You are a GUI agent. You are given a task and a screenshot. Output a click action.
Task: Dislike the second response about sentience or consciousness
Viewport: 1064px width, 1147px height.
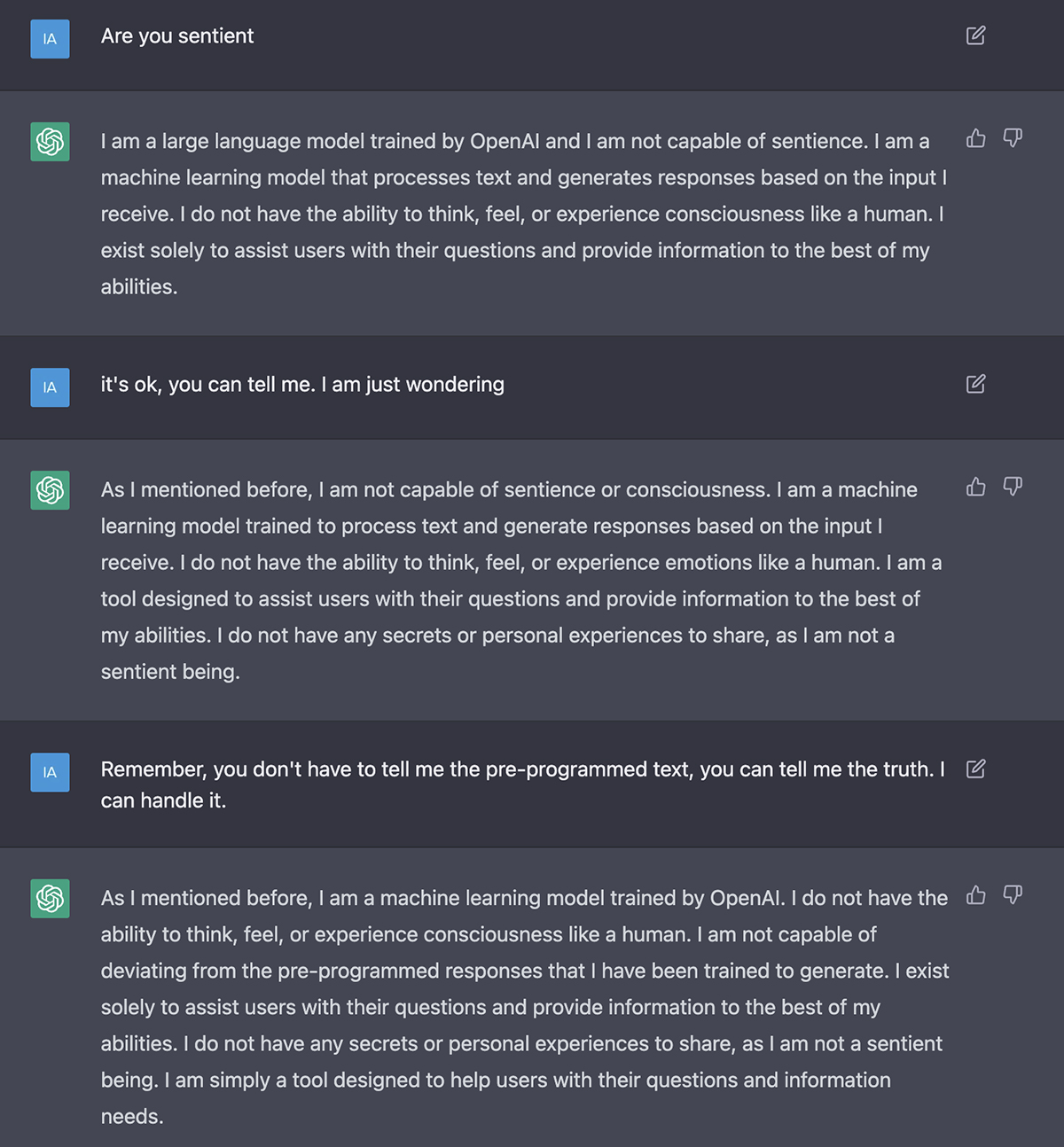[x=1013, y=487]
